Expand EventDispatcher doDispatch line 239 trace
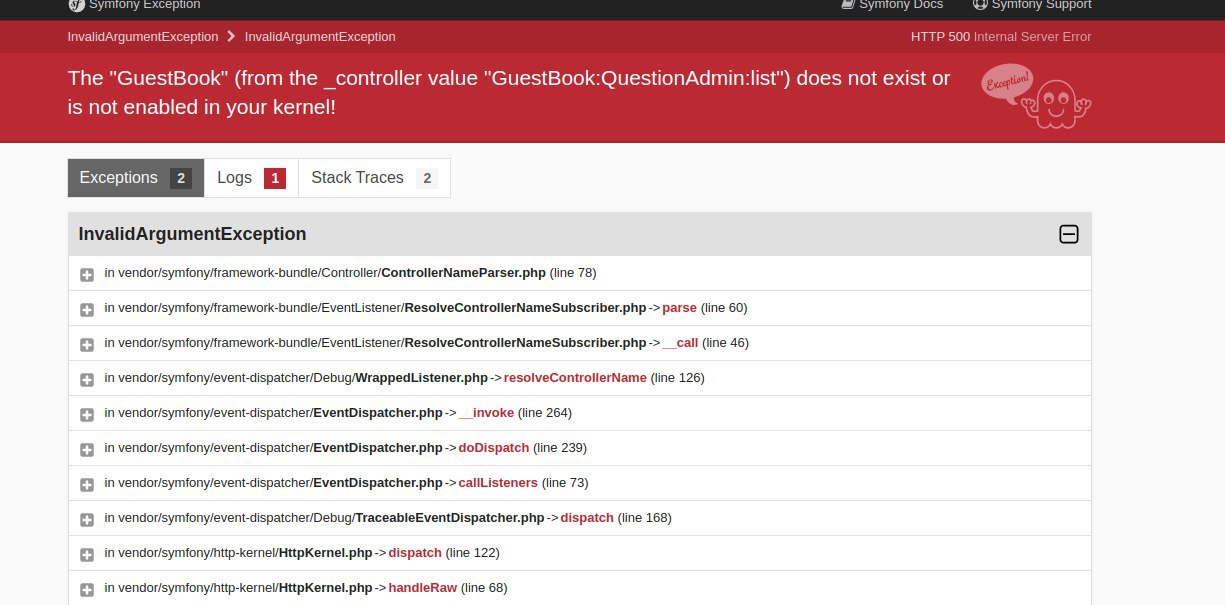Image resolution: width=1225 pixels, height=605 pixels. point(87,449)
